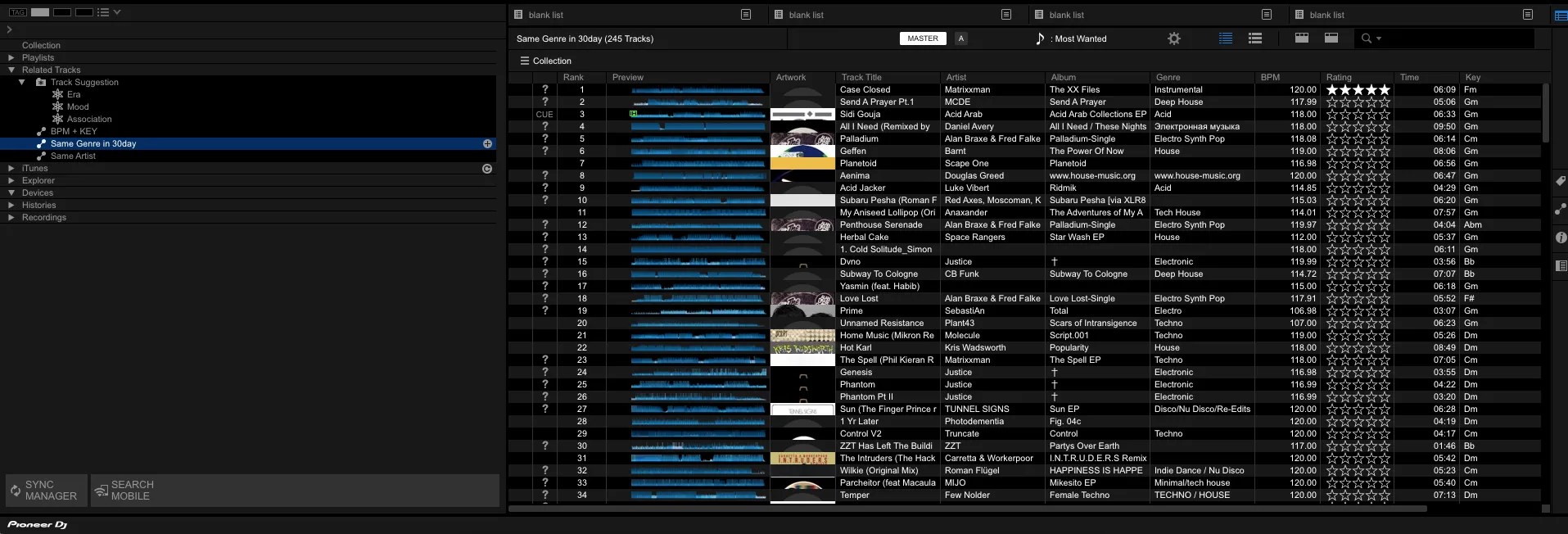Open the SYNC MANAGER button
Viewport: 1568px width, 534px height.
46,491
